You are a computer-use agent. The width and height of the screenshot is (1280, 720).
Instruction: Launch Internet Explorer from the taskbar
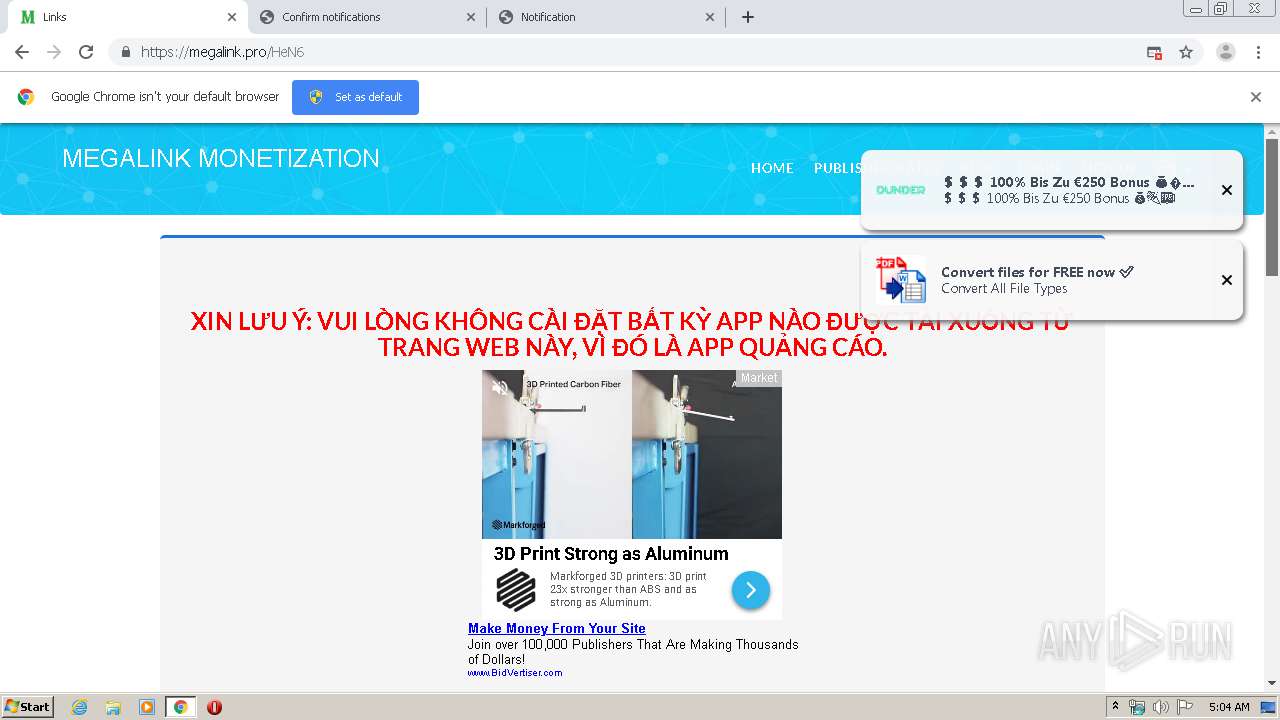pyautogui.click(x=79, y=707)
